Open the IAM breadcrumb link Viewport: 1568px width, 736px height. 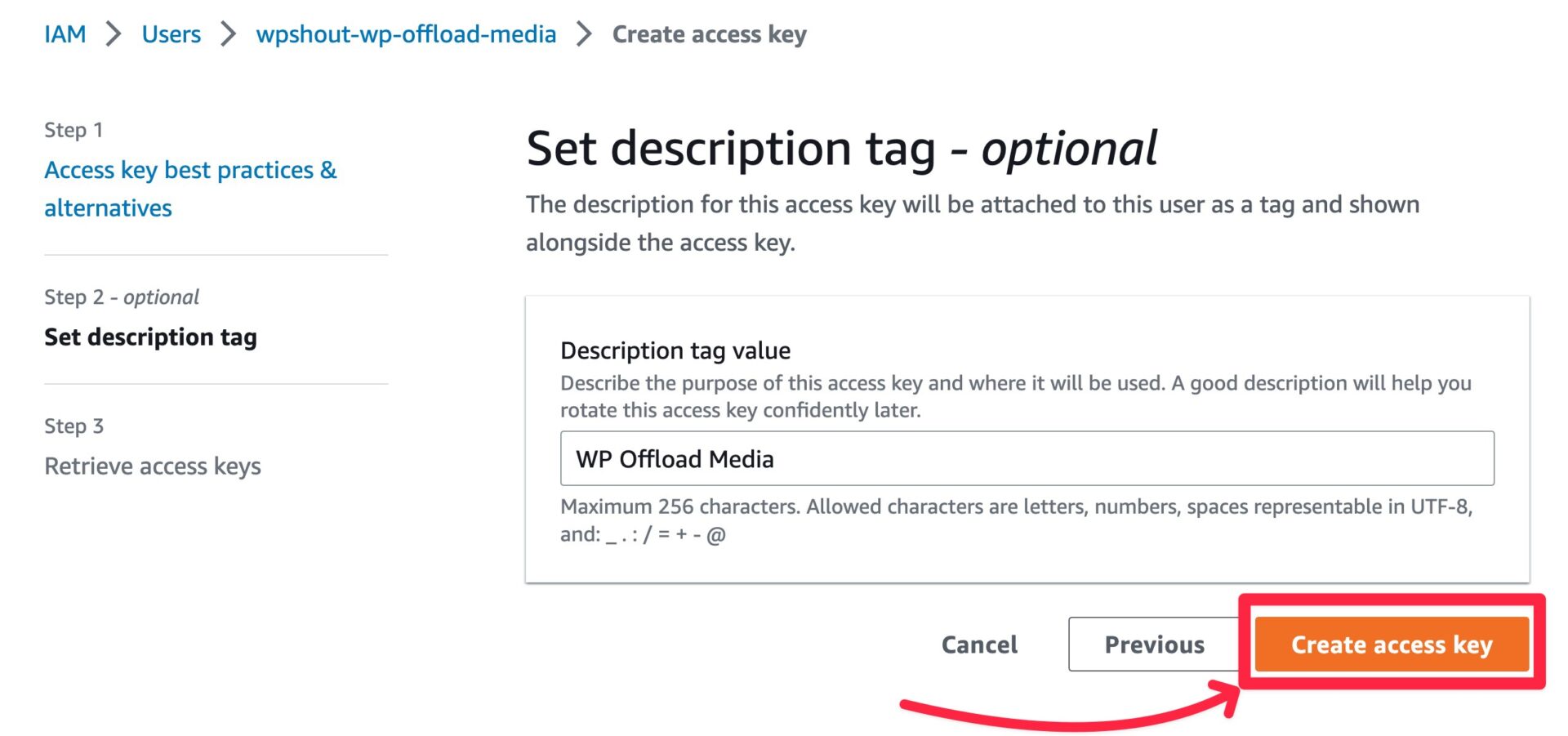click(65, 33)
